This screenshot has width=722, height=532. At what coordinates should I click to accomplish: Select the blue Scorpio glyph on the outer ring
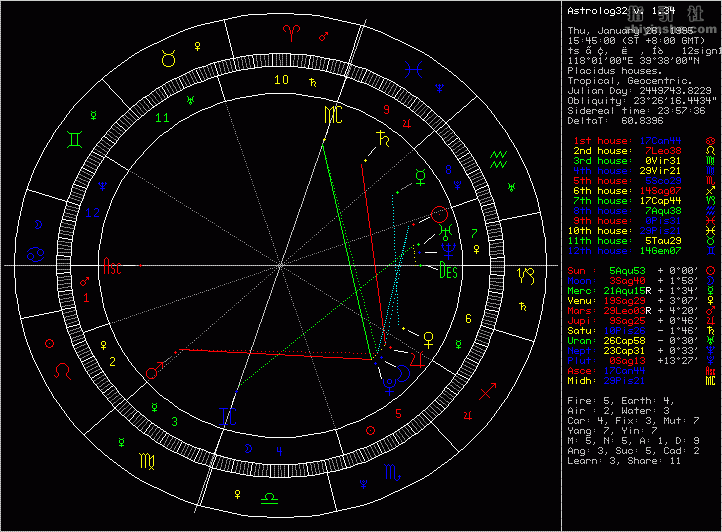[x=392, y=473]
